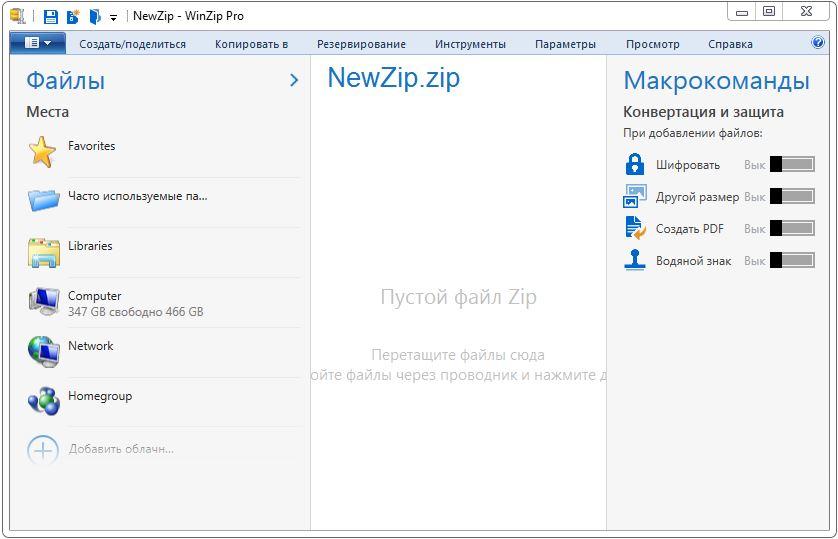Image resolution: width=838 pixels, height=539 pixels.
Task: Click the Computer monitor icon
Action: point(43,302)
